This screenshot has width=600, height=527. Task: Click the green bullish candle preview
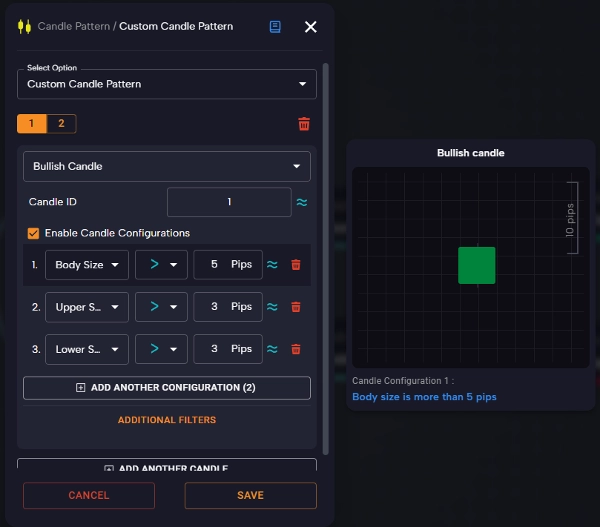[476, 265]
